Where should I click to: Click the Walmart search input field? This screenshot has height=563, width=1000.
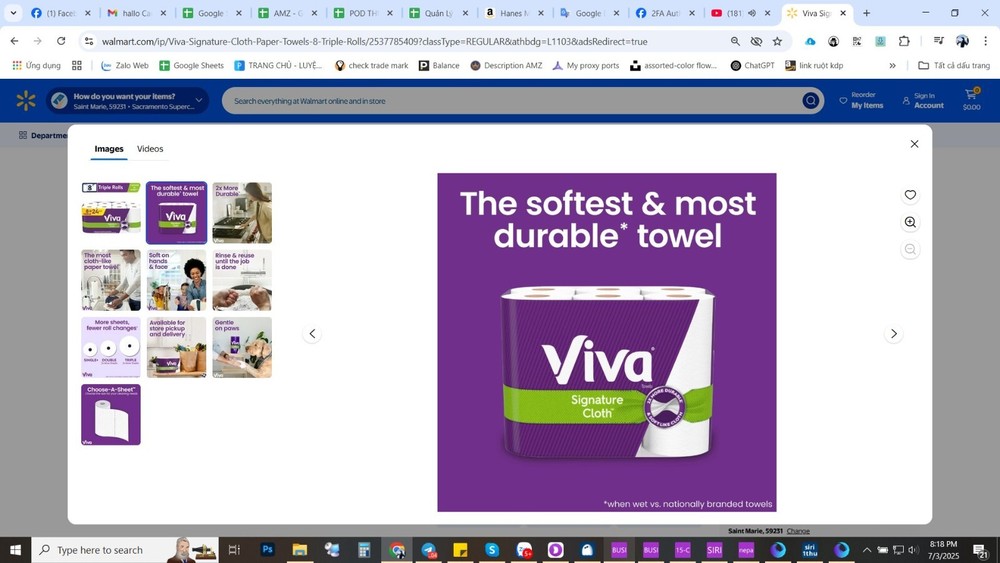(510, 101)
